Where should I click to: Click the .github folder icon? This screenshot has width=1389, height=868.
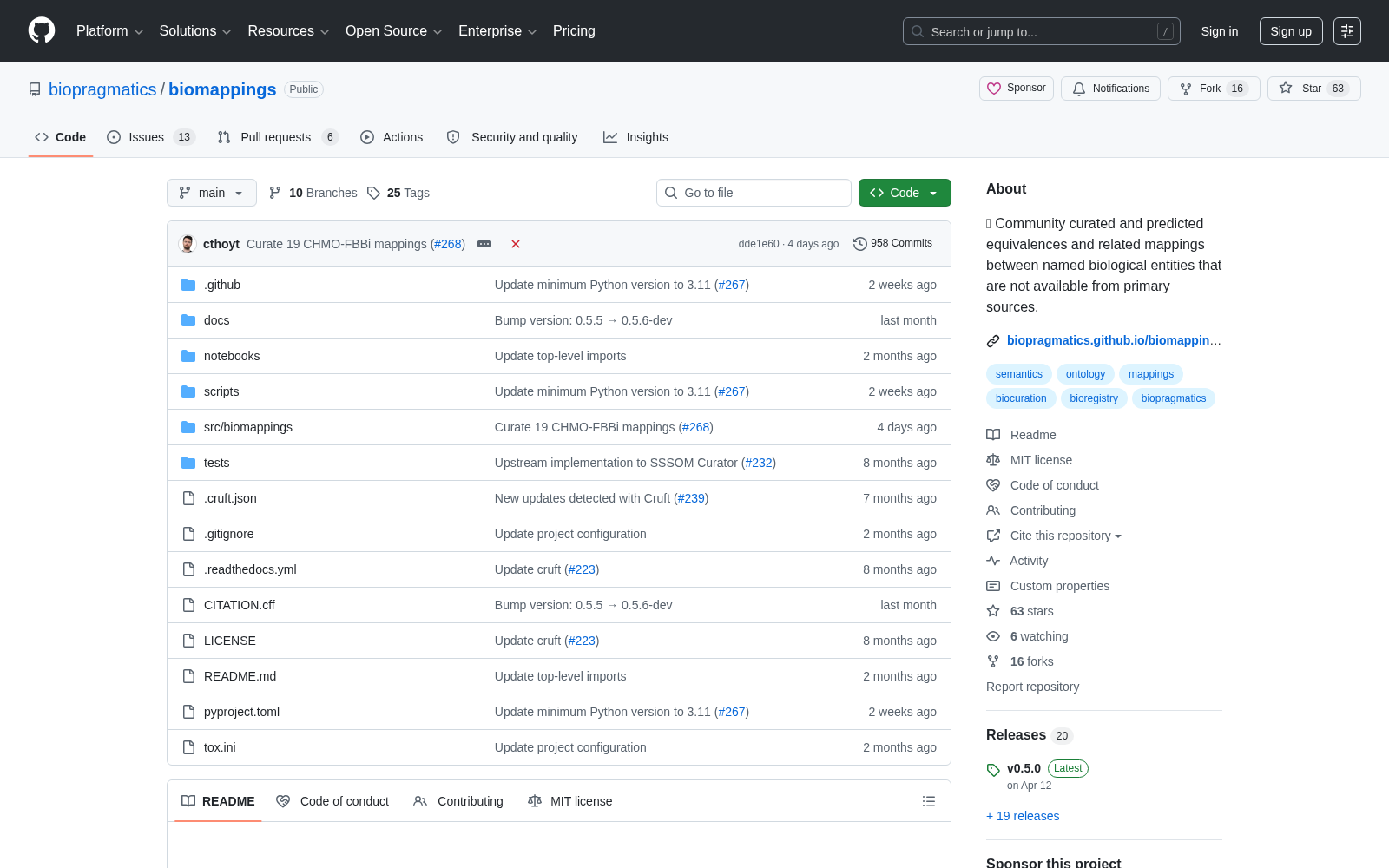pos(188,285)
